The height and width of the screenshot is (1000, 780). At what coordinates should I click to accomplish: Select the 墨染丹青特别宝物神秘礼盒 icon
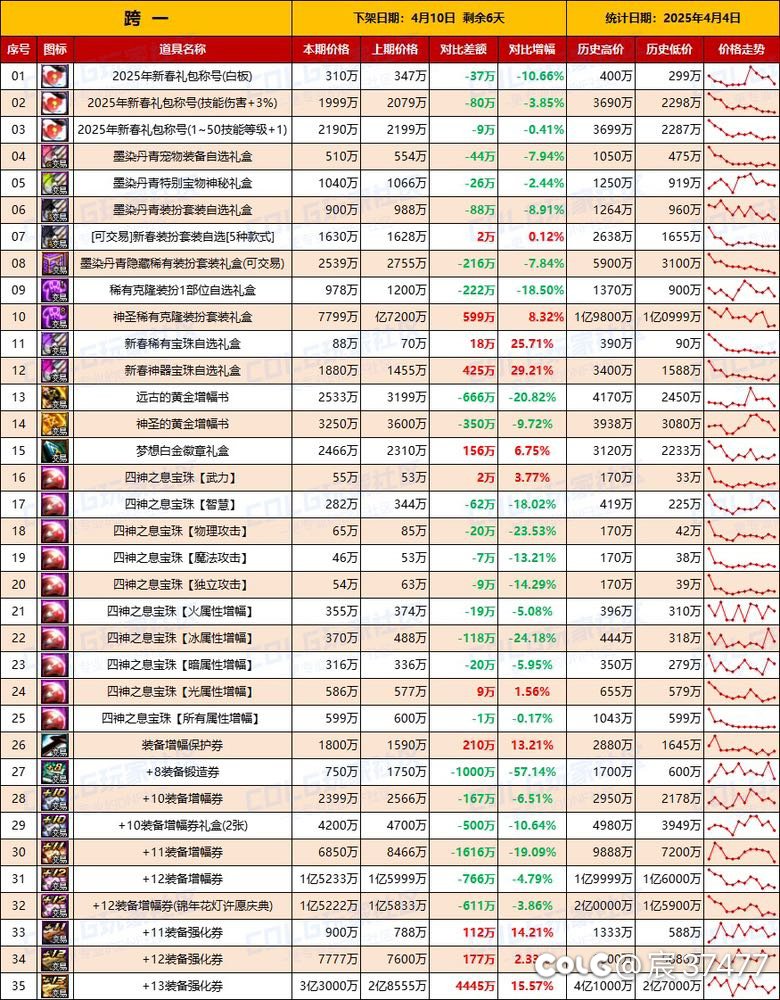(55, 184)
